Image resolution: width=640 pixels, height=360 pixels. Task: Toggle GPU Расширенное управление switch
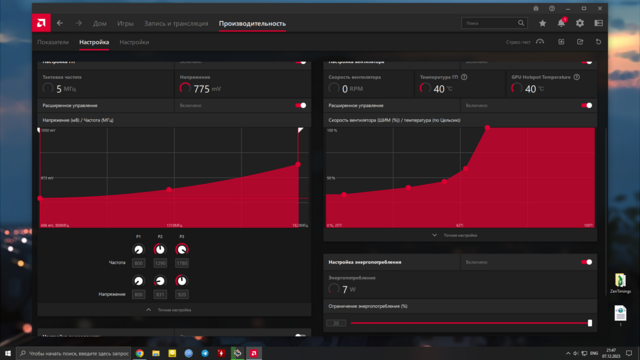tap(301, 105)
